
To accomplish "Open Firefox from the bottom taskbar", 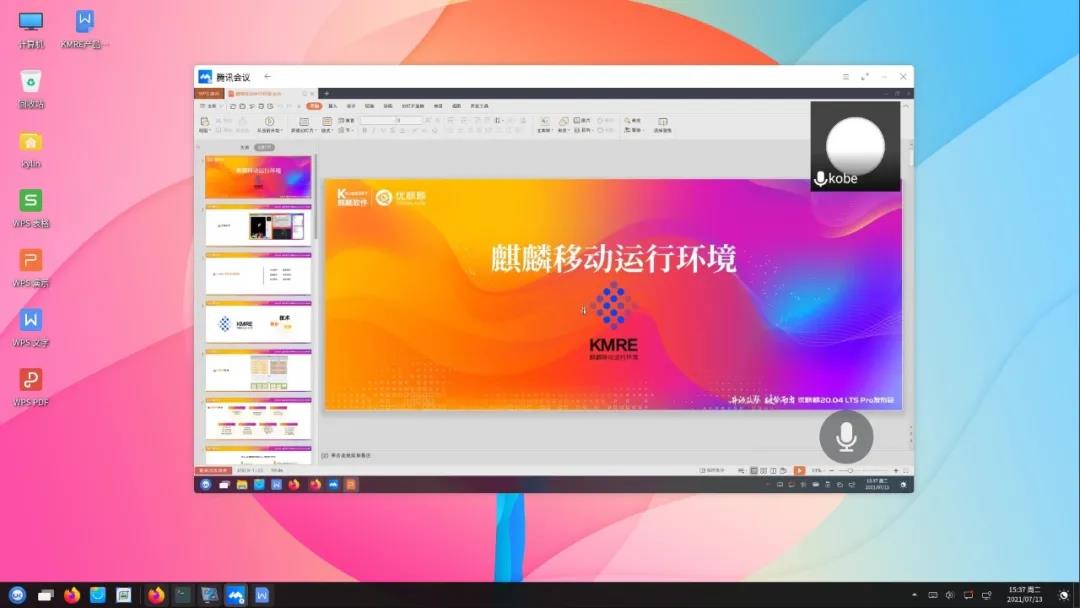I will tap(72, 595).
